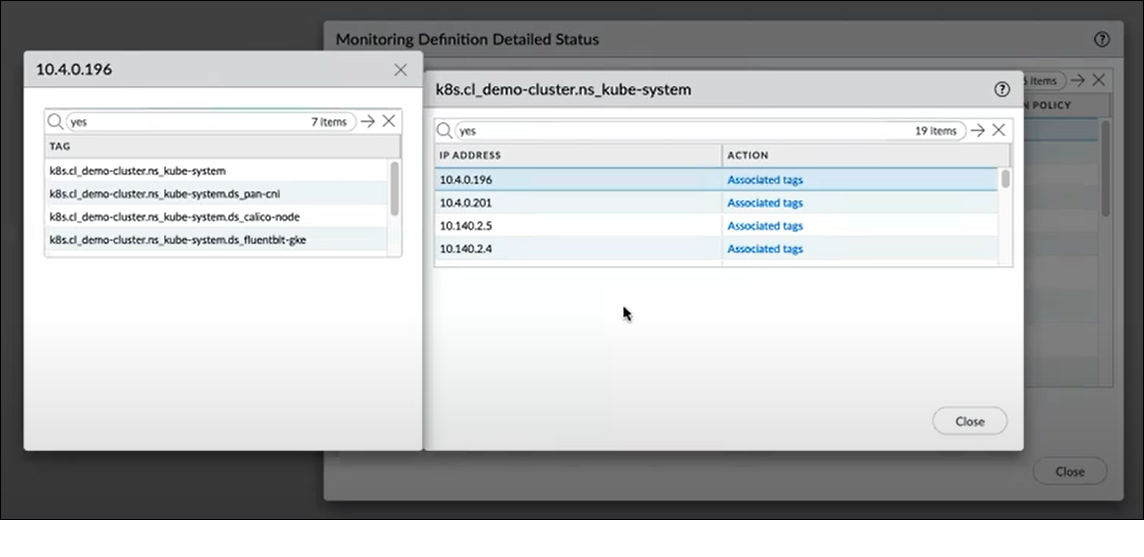1144x557 pixels.
Task: Open help for Monitoring Definition Detailed Status
Action: (1101, 40)
